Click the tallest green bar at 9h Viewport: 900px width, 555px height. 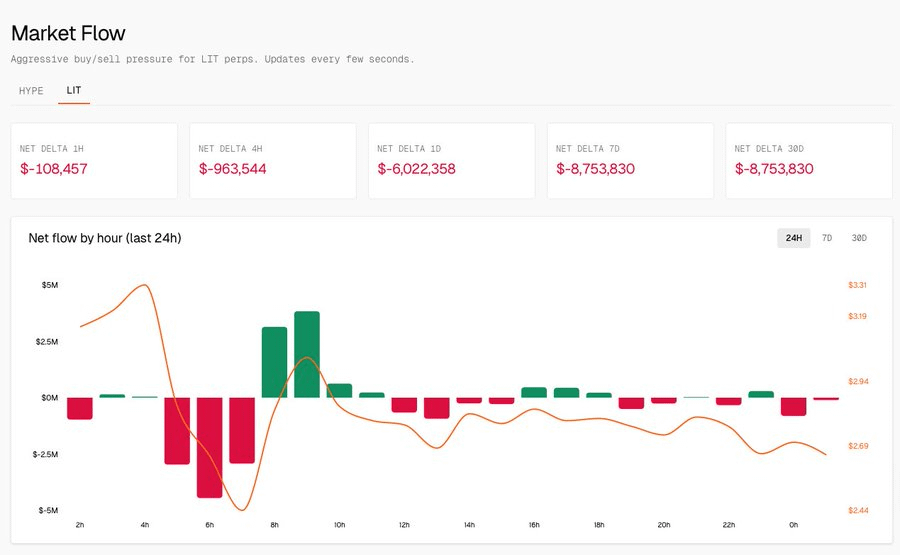tap(307, 355)
